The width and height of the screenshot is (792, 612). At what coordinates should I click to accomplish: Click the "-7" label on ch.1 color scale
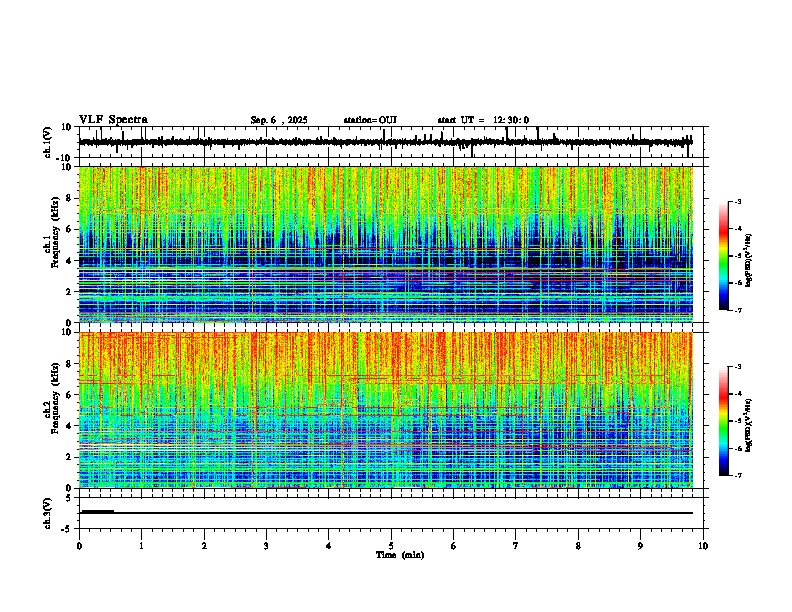pyautogui.click(x=737, y=310)
